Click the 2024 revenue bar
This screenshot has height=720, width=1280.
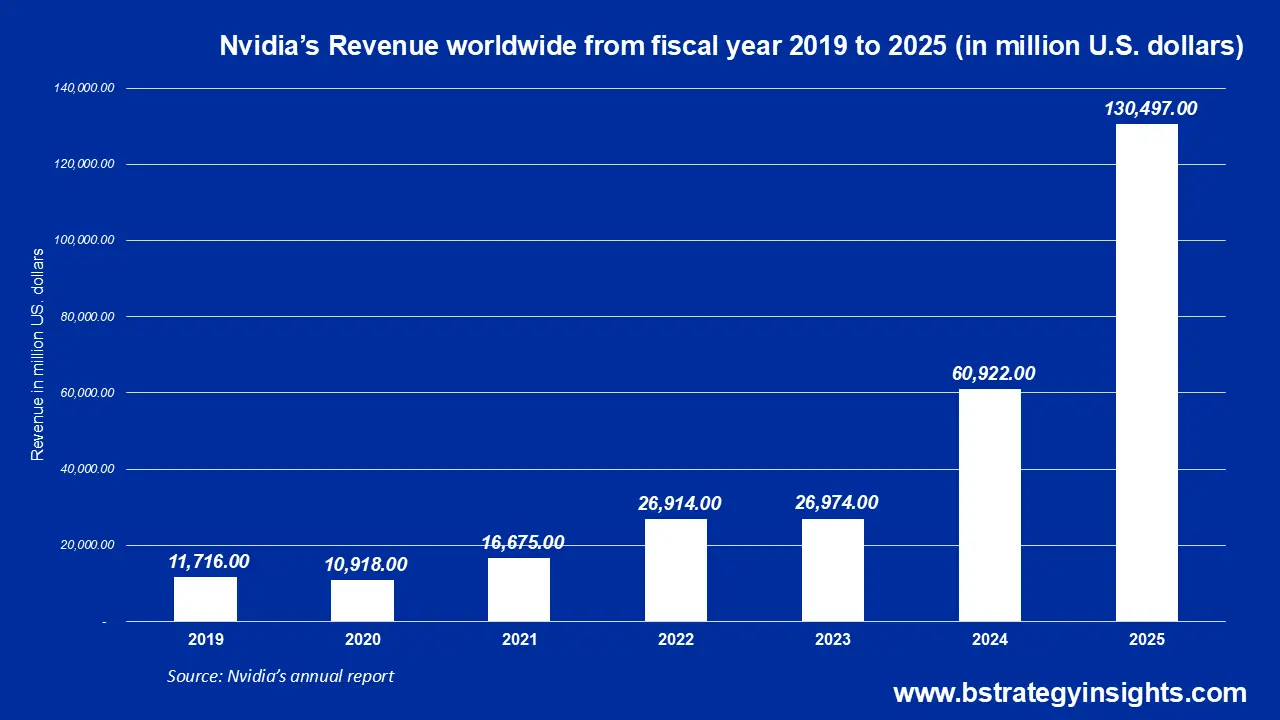tap(990, 505)
